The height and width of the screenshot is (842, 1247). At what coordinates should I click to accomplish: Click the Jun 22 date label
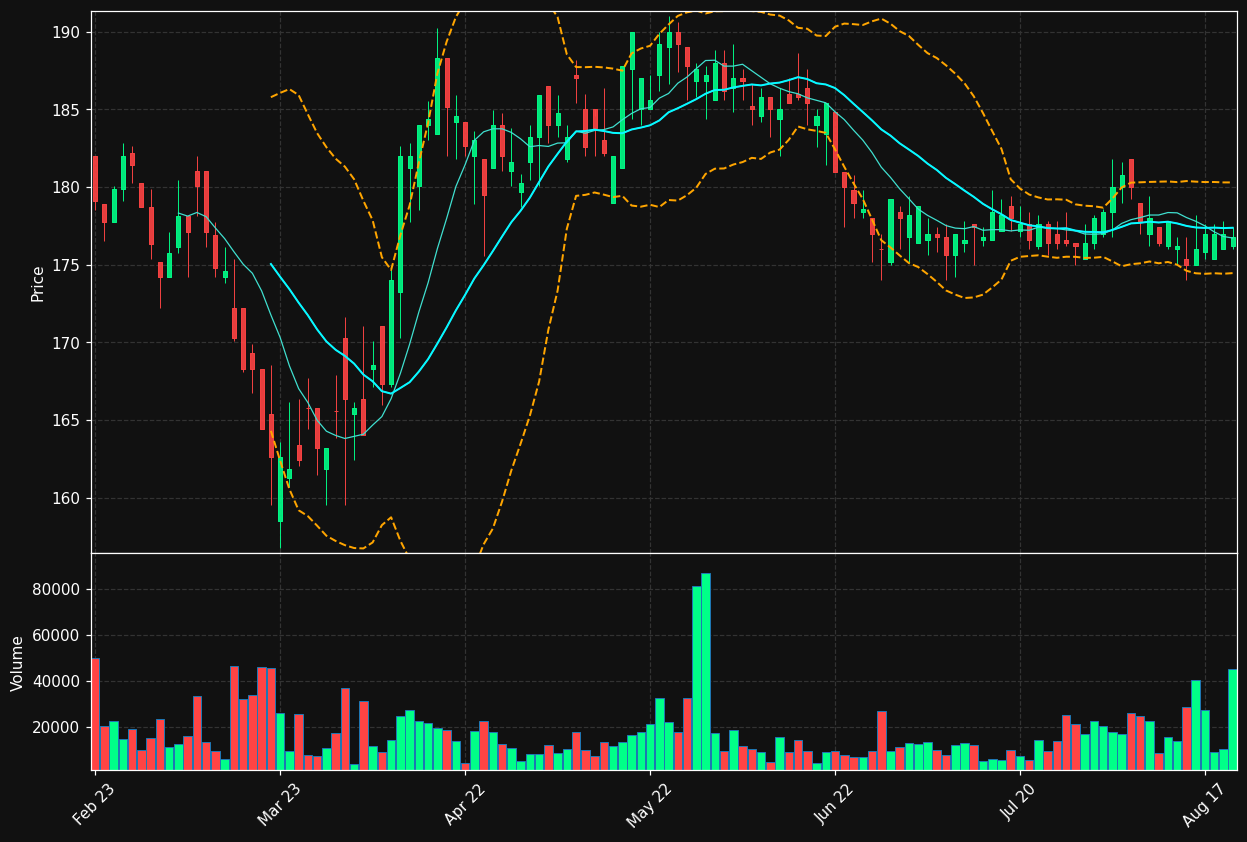click(x=834, y=805)
